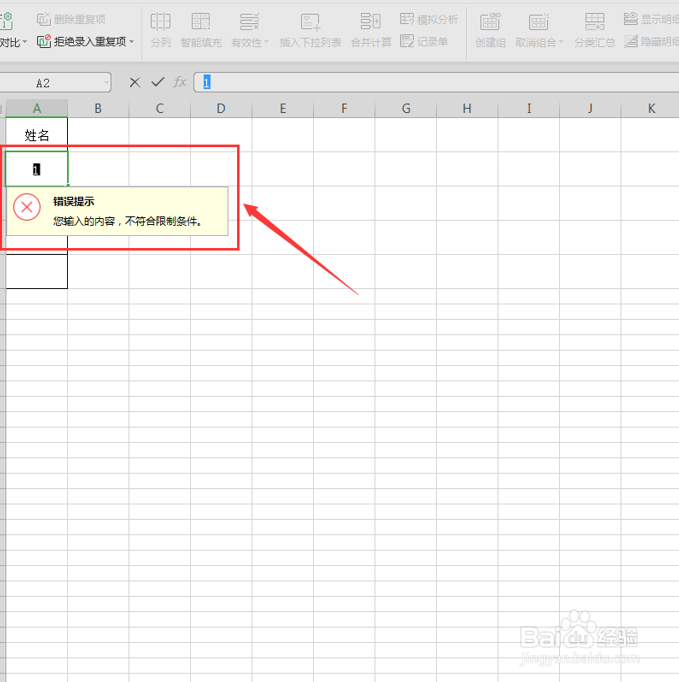Click the 智能填充 (smart fill) icon
Screen dimensions: 679x682
pyautogui.click(x=201, y=21)
